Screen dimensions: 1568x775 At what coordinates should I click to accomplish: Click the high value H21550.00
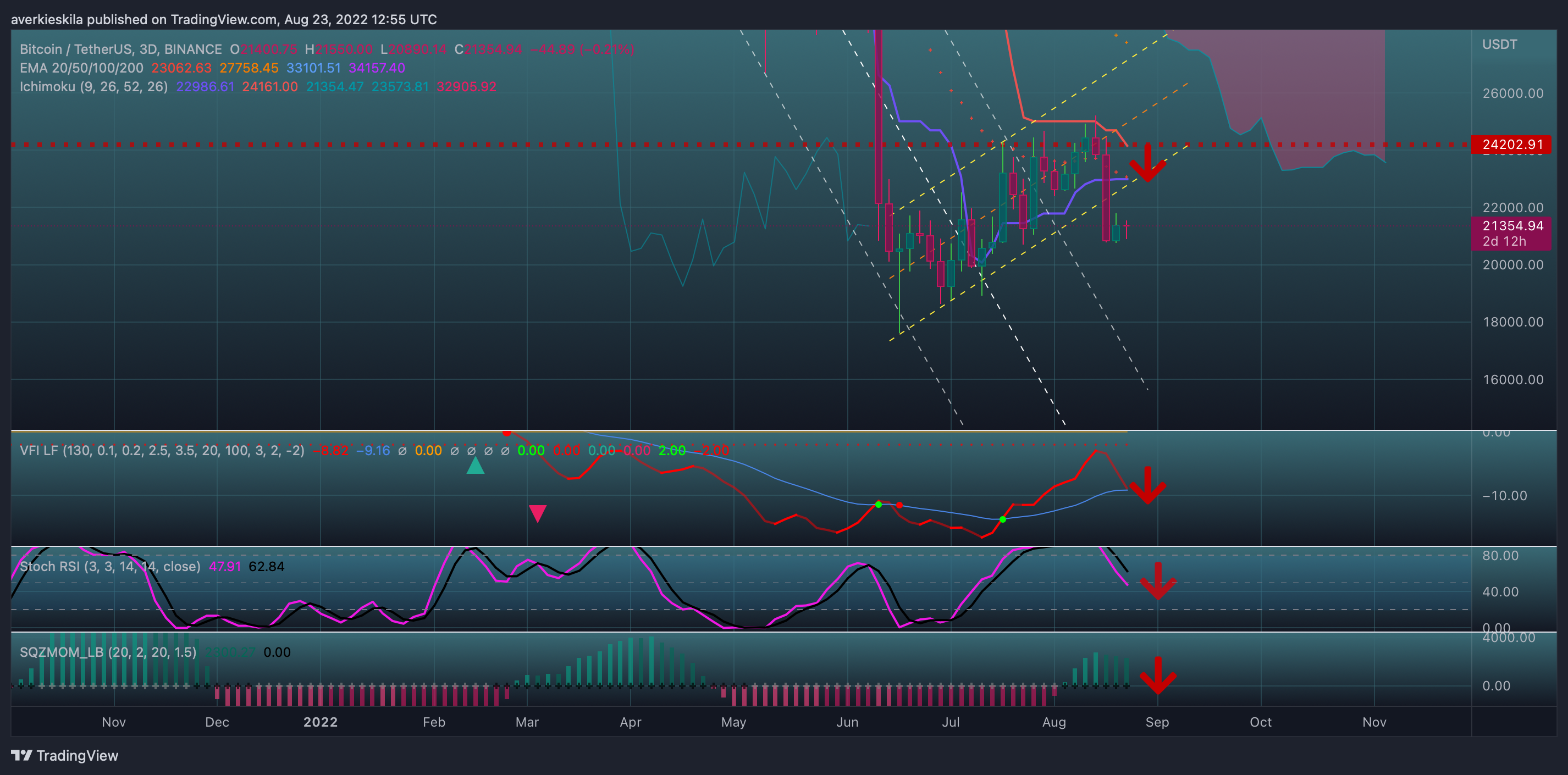coord(339,49)
